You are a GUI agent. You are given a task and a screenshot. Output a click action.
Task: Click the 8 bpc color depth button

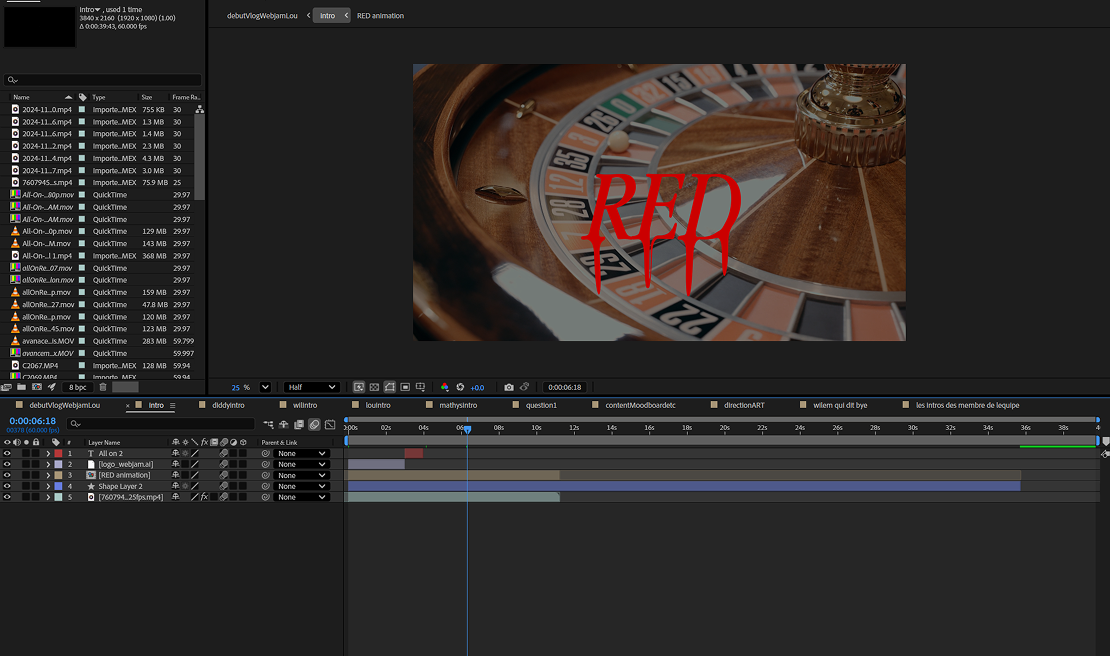click(x=76, y=387)
